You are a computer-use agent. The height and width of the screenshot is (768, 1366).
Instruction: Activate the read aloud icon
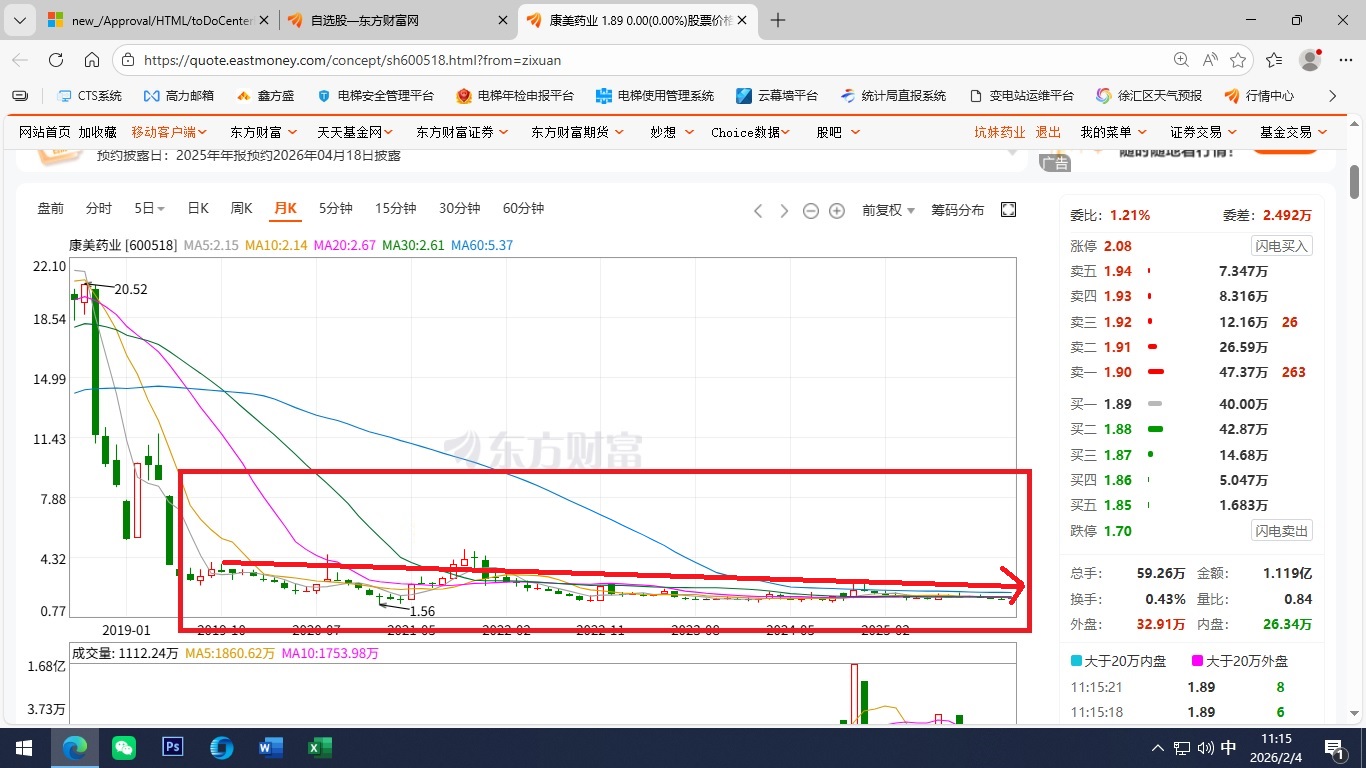tap(1210, 60)
